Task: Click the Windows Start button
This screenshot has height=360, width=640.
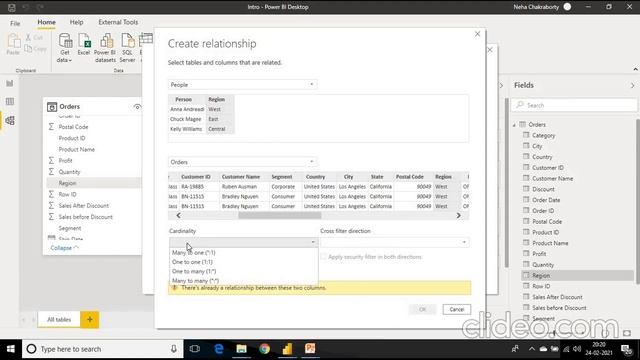Action: click(11, 349)
